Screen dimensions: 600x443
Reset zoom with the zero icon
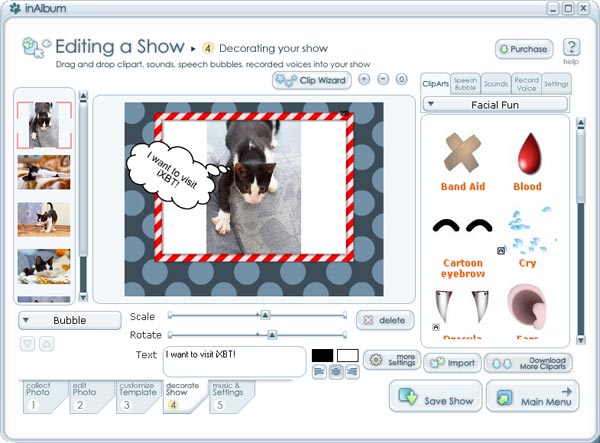tap(401, 79)
